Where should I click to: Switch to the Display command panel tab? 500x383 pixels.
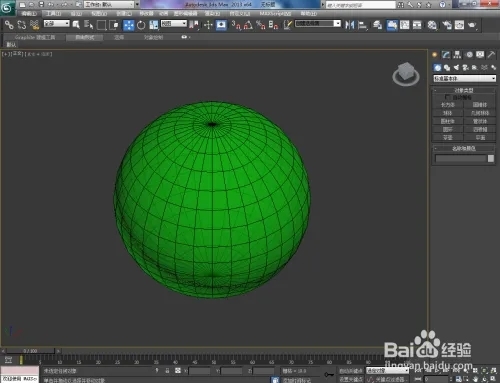[x=480, y=55]
